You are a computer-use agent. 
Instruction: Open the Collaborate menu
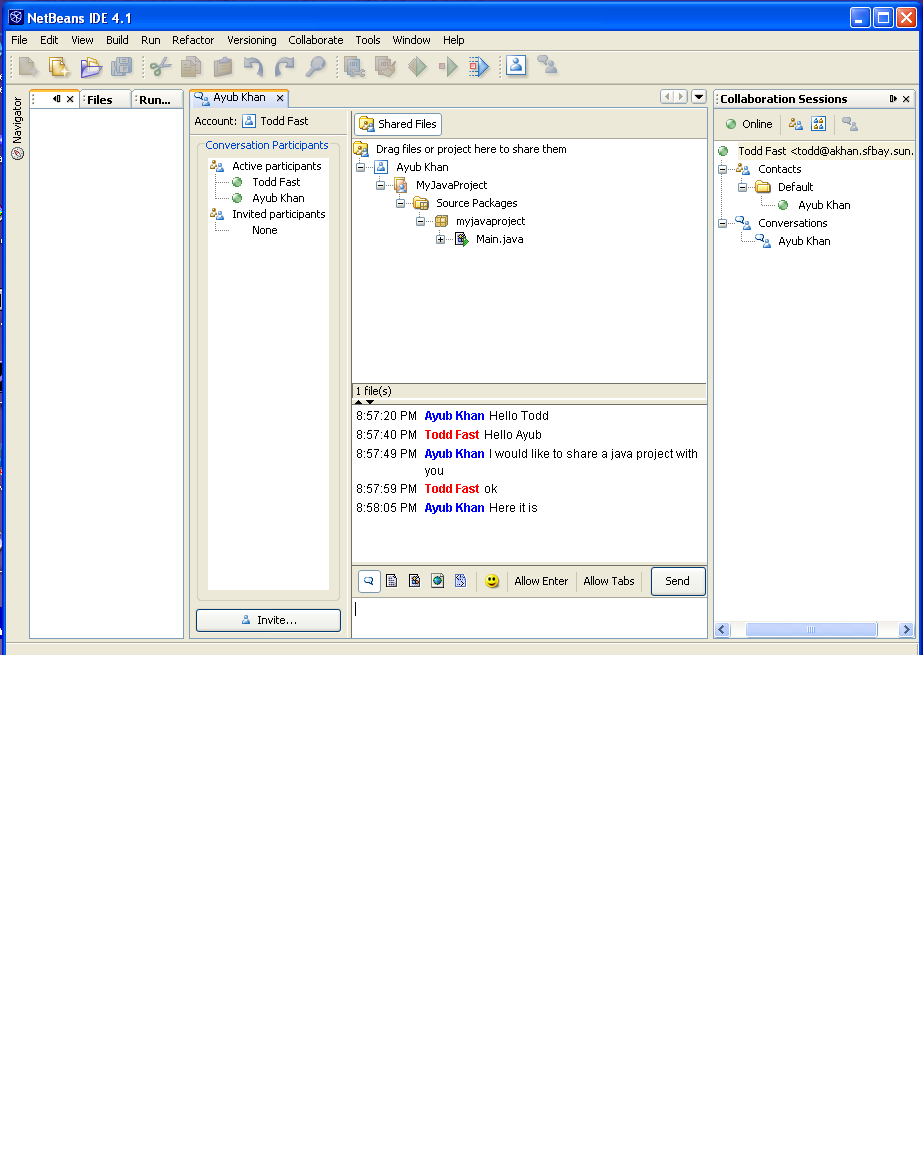(x=315, y=40)
